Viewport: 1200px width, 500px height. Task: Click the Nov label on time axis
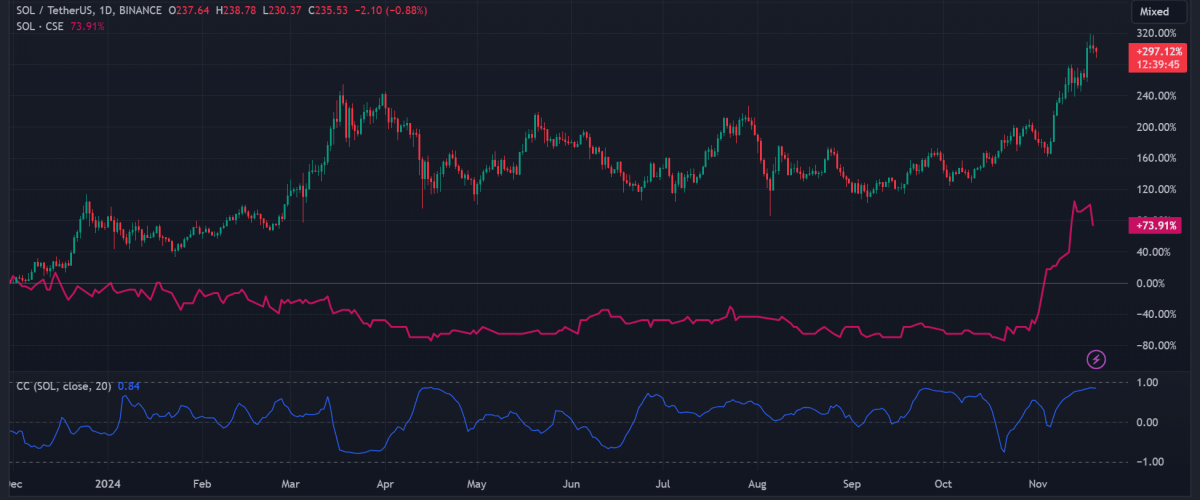1037,483
